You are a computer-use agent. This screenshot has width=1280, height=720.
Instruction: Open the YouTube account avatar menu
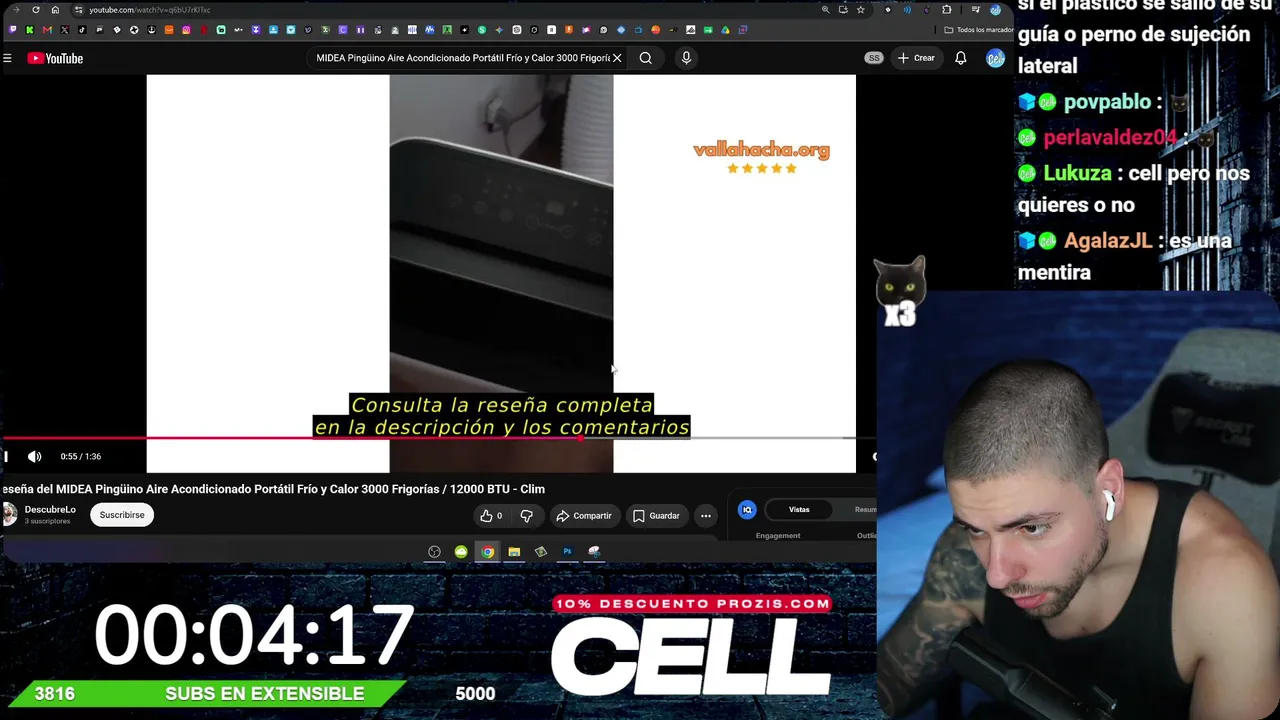(x=995, y=58)
